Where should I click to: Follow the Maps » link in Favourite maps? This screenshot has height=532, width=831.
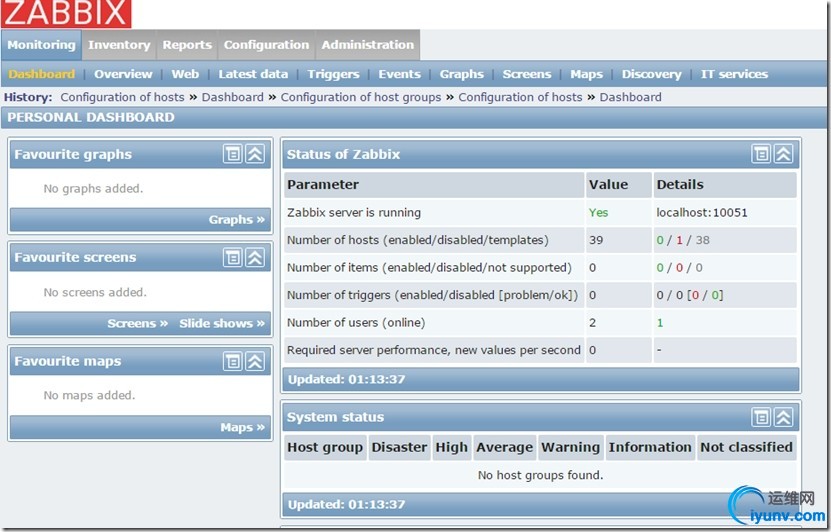pyautogui.click(x=242, y=427)
